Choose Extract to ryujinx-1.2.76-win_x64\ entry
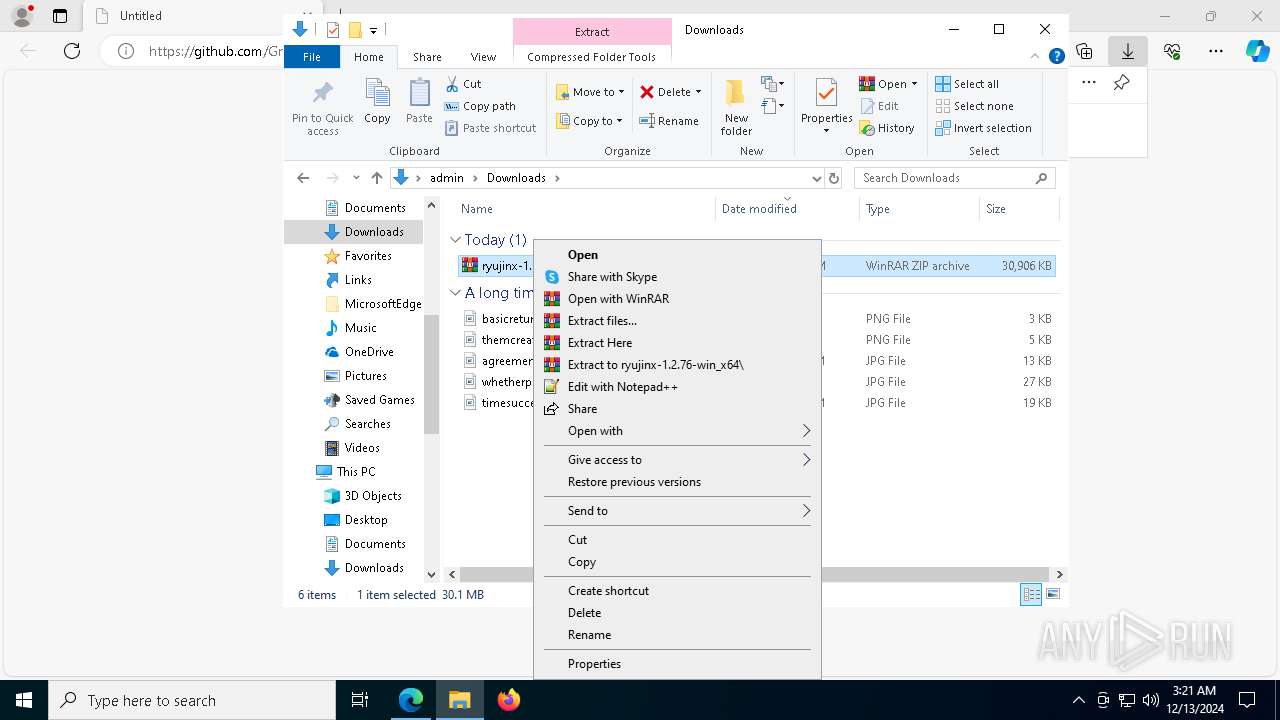This screenshot has height=720, width=1280. [x=677, y=365]
